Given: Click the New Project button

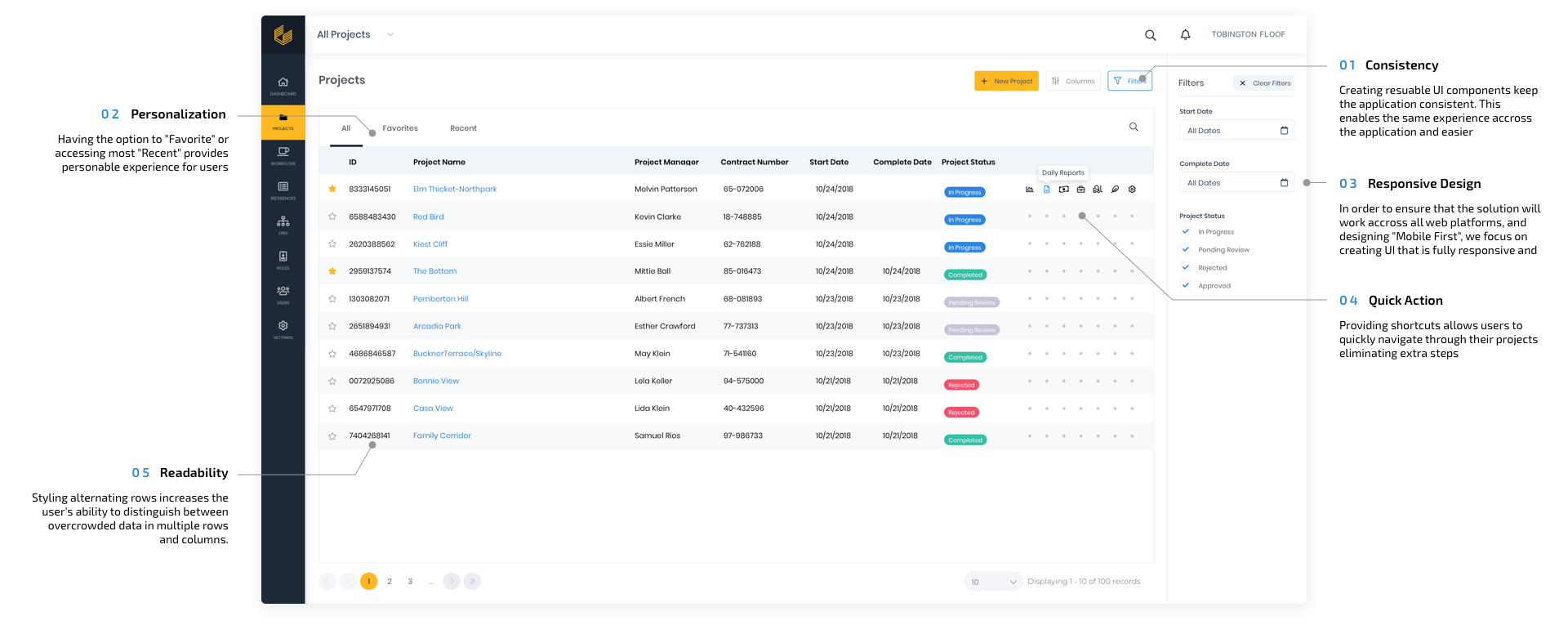Looking at the screenshot, I should coord(1006,81).
